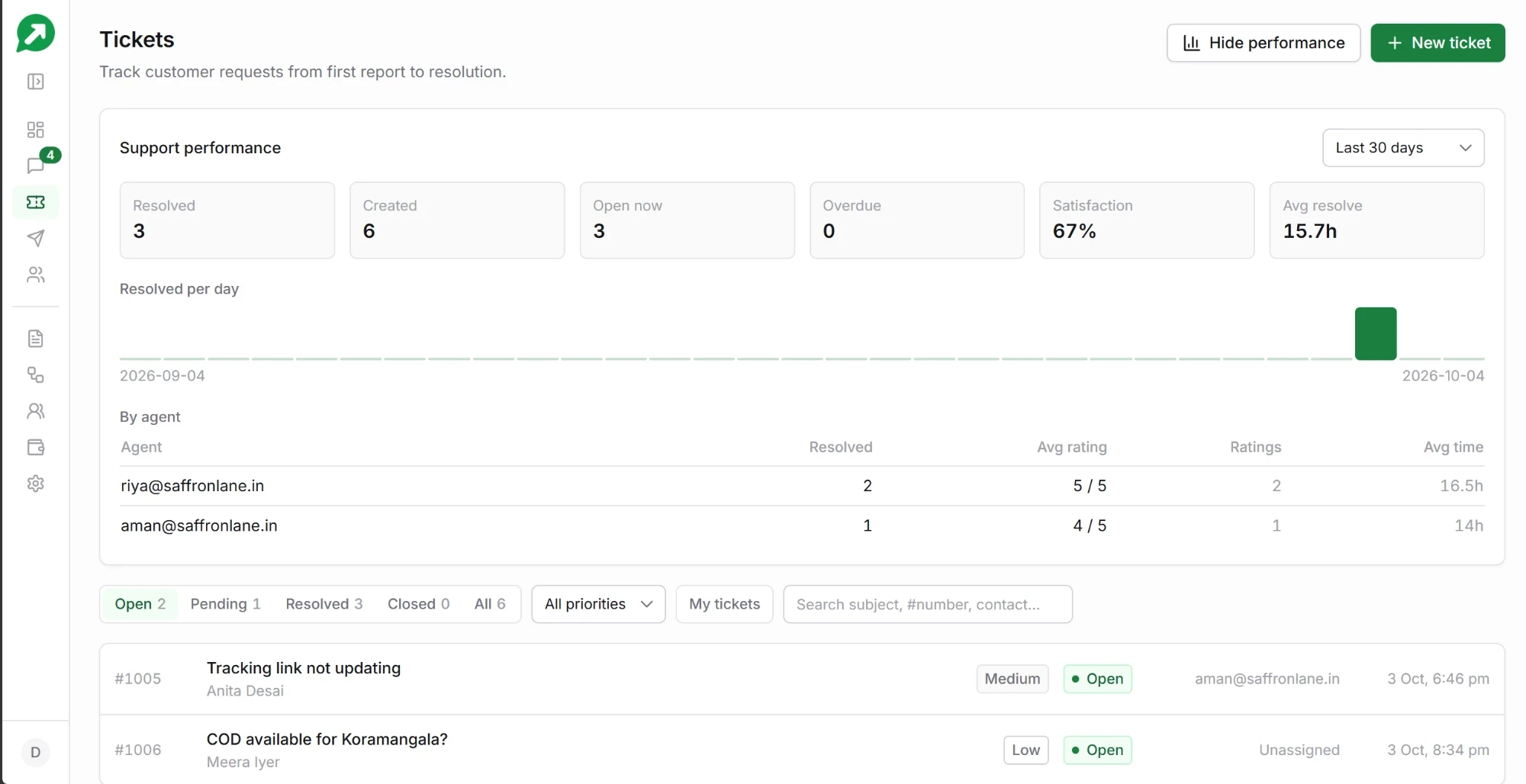Click the user avatar D

35,753
